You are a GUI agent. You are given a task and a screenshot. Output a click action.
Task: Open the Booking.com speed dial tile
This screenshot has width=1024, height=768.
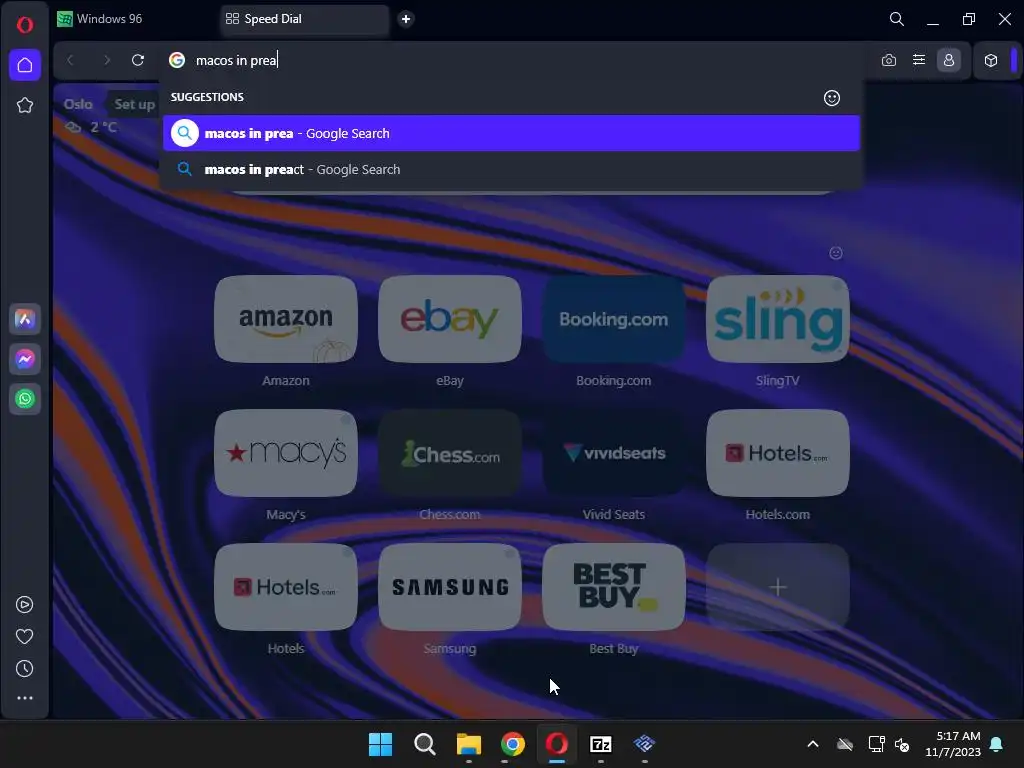[614, 319]
